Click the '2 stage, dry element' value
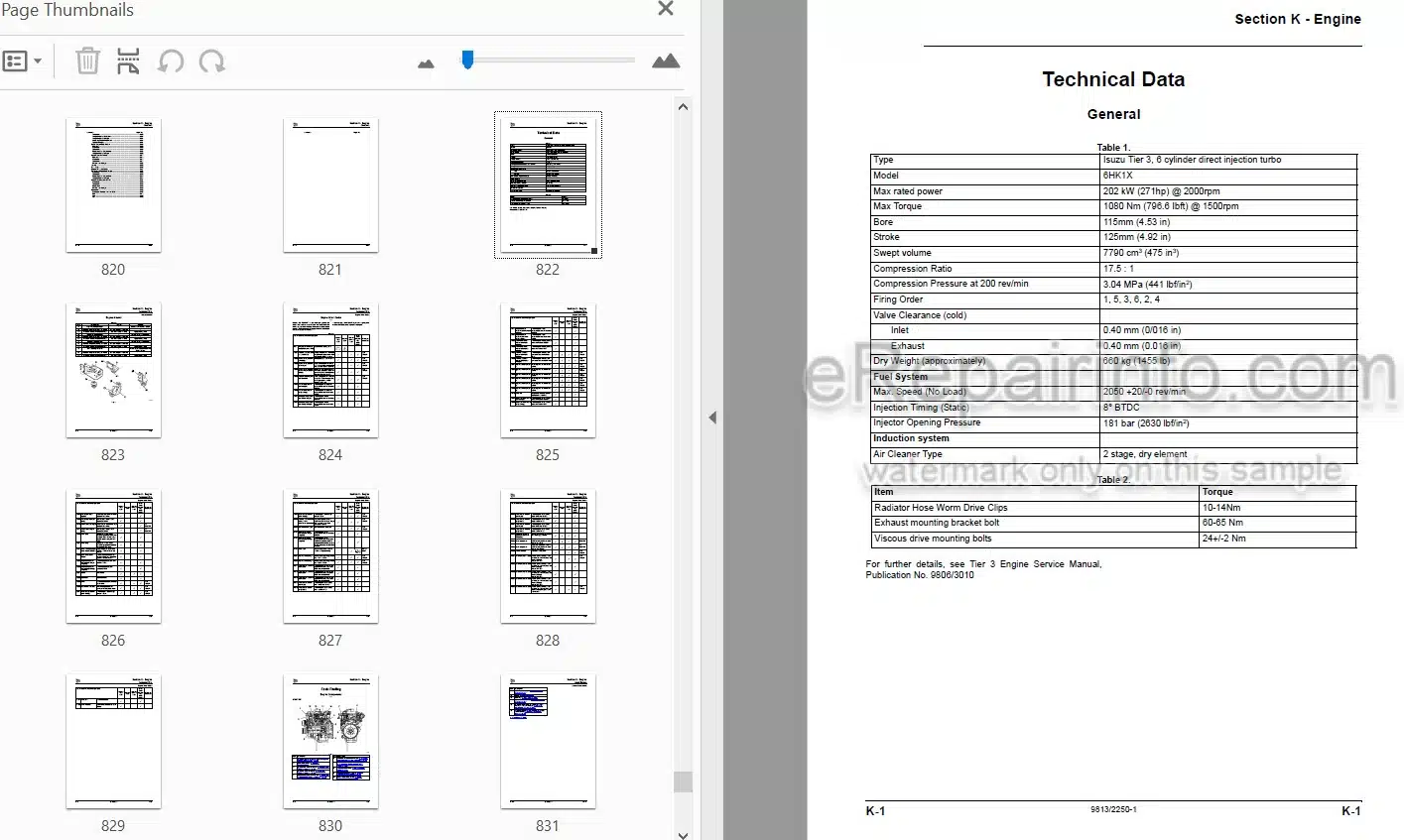Screen dimensions: 1404x840 point(1145,454)
